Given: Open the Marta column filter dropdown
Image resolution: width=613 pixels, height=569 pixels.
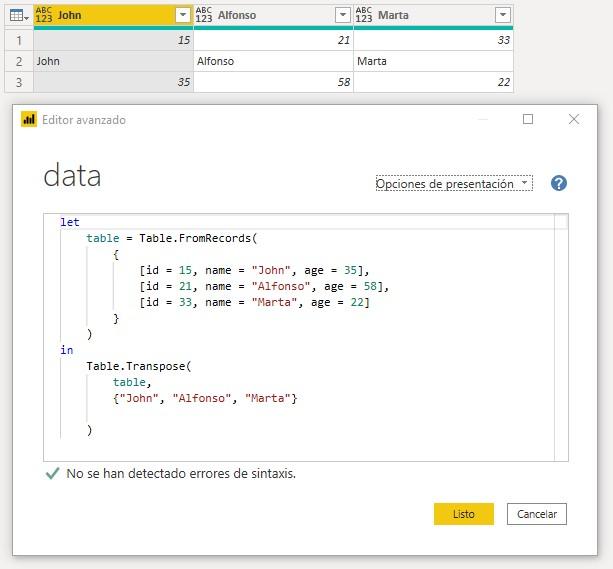Looking at the screenshot, I should pos(502,15).
